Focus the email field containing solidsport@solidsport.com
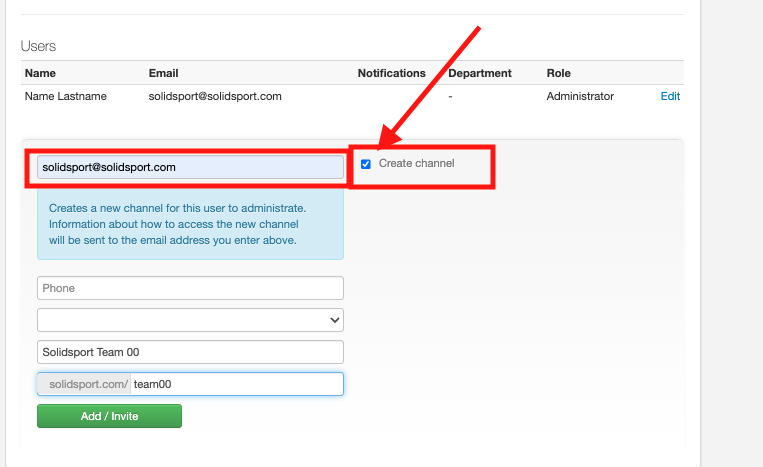763x467 pixels. coord(190,167)
